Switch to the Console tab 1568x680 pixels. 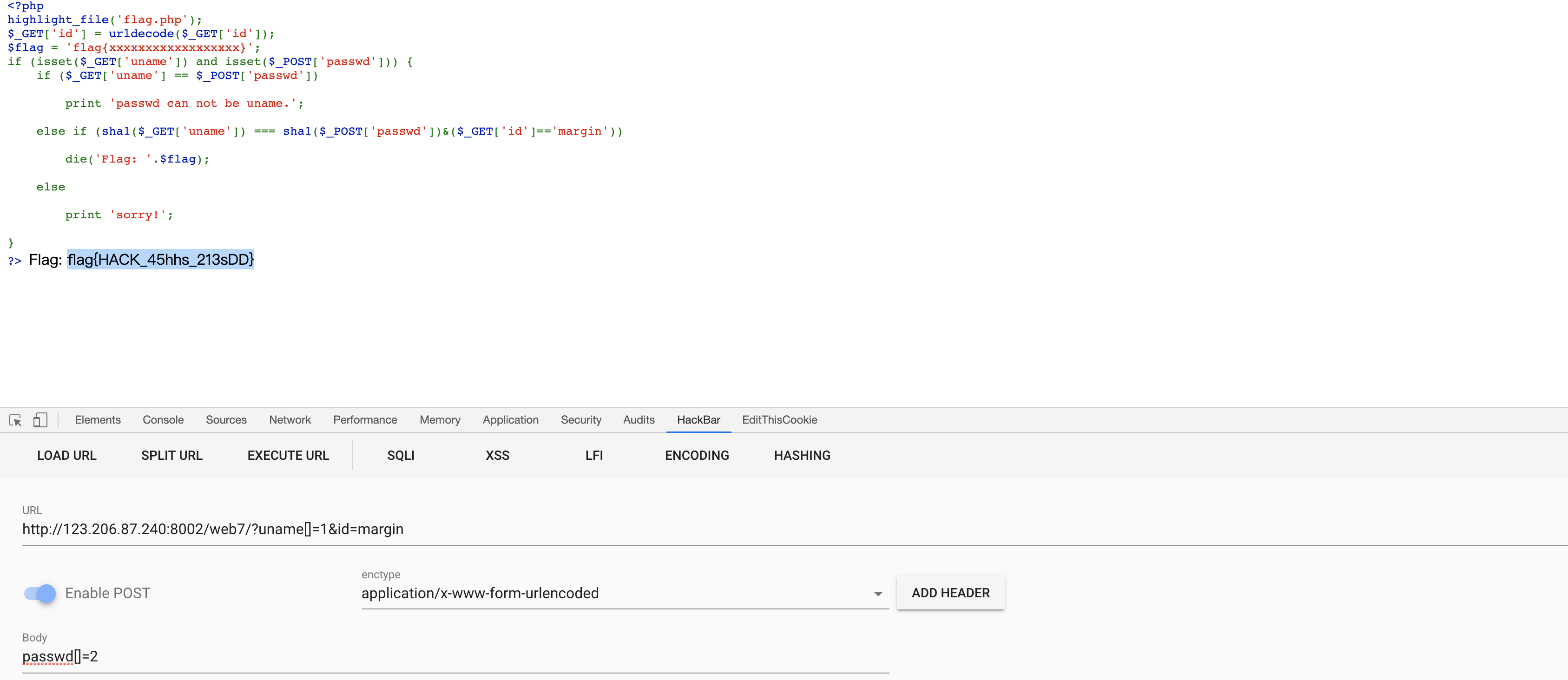(163, 420)
